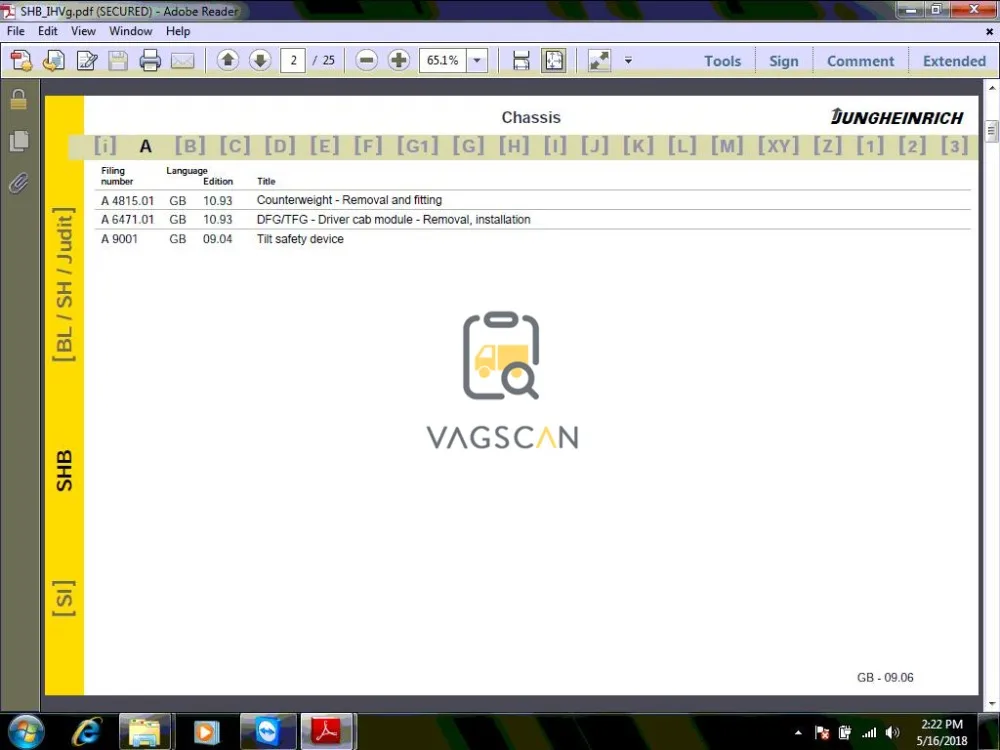Show hidden tray icons arrow
This screenshot has width=1000, height=750.
pos(798,733)
